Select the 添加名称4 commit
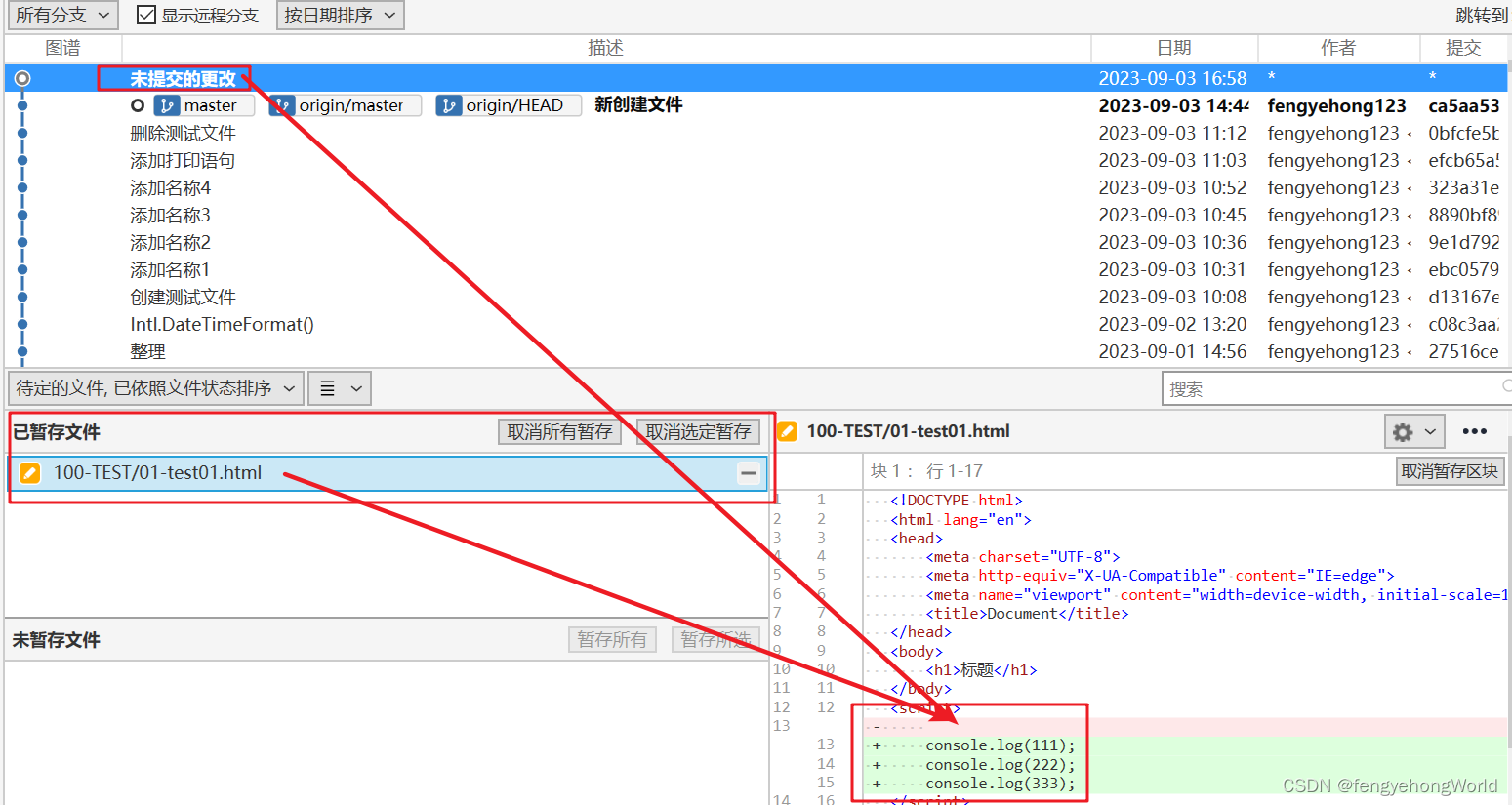The width and height of the screenshot is (1512, 805). pos(171,187)
